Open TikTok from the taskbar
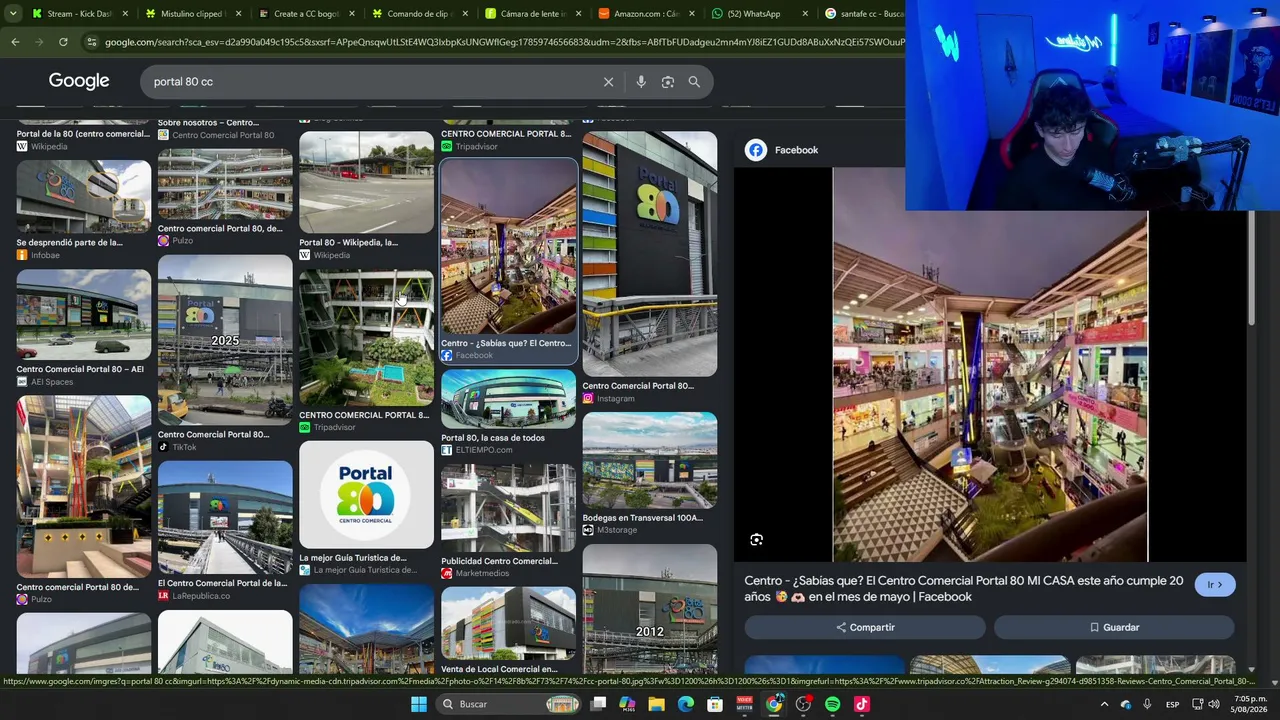Image resolution: width=1280 pixels, height=720 pixels. tap(862, 704)
